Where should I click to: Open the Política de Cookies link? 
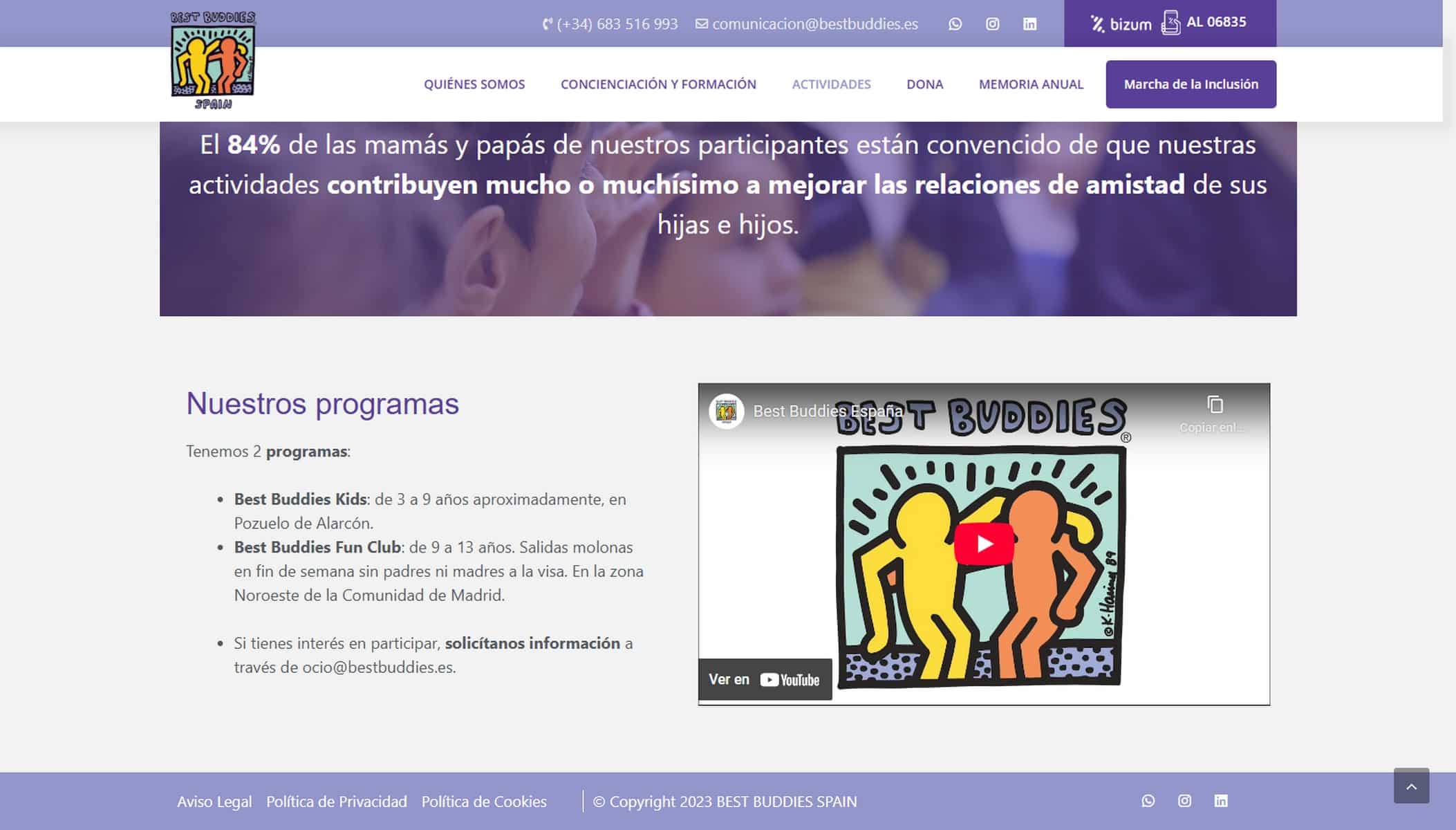[x=484, y=802]
